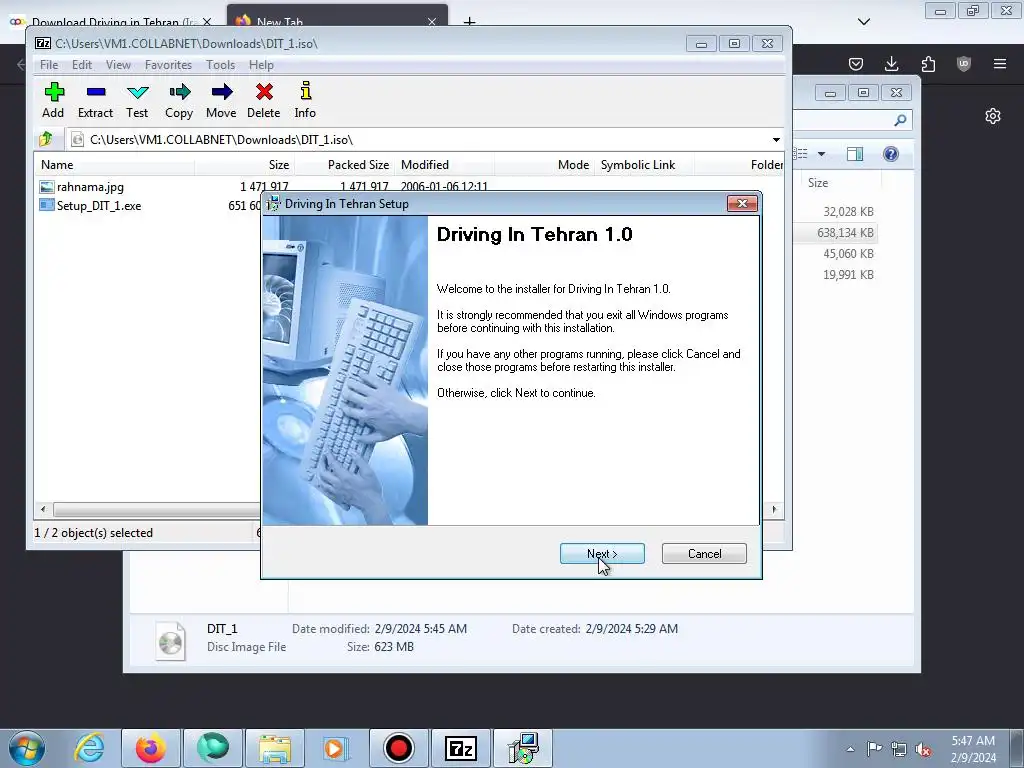Click the Extract toolbar icon
This screenshot has height=768, width=1024.
[95, 100]
